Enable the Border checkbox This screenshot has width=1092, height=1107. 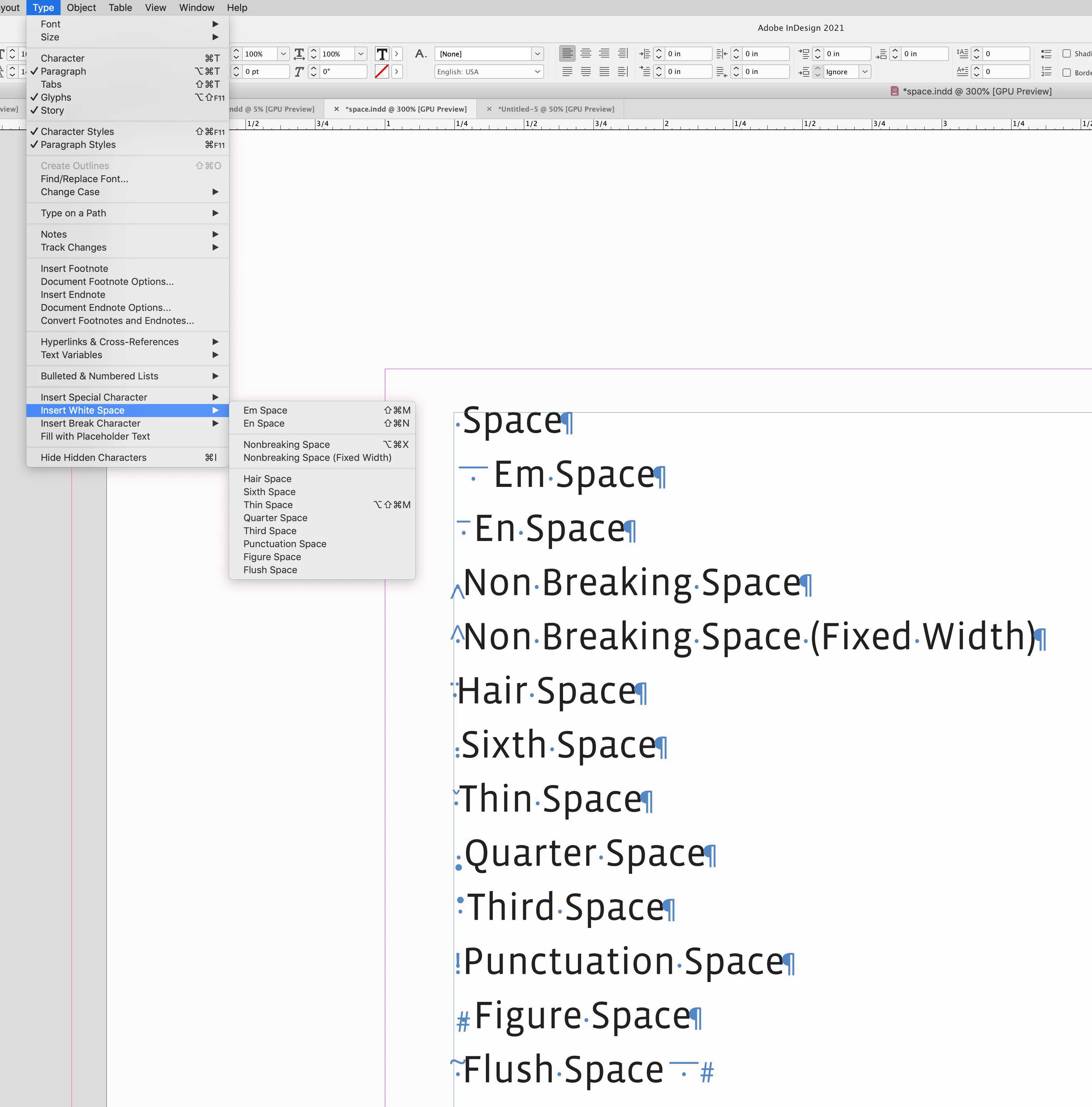[x=1067, y=72]
